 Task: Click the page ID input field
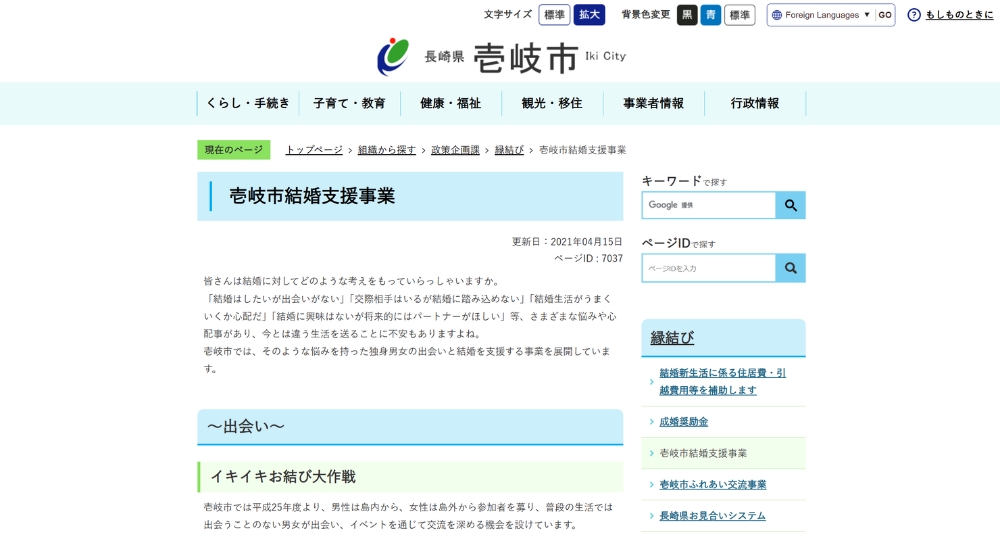709,268
